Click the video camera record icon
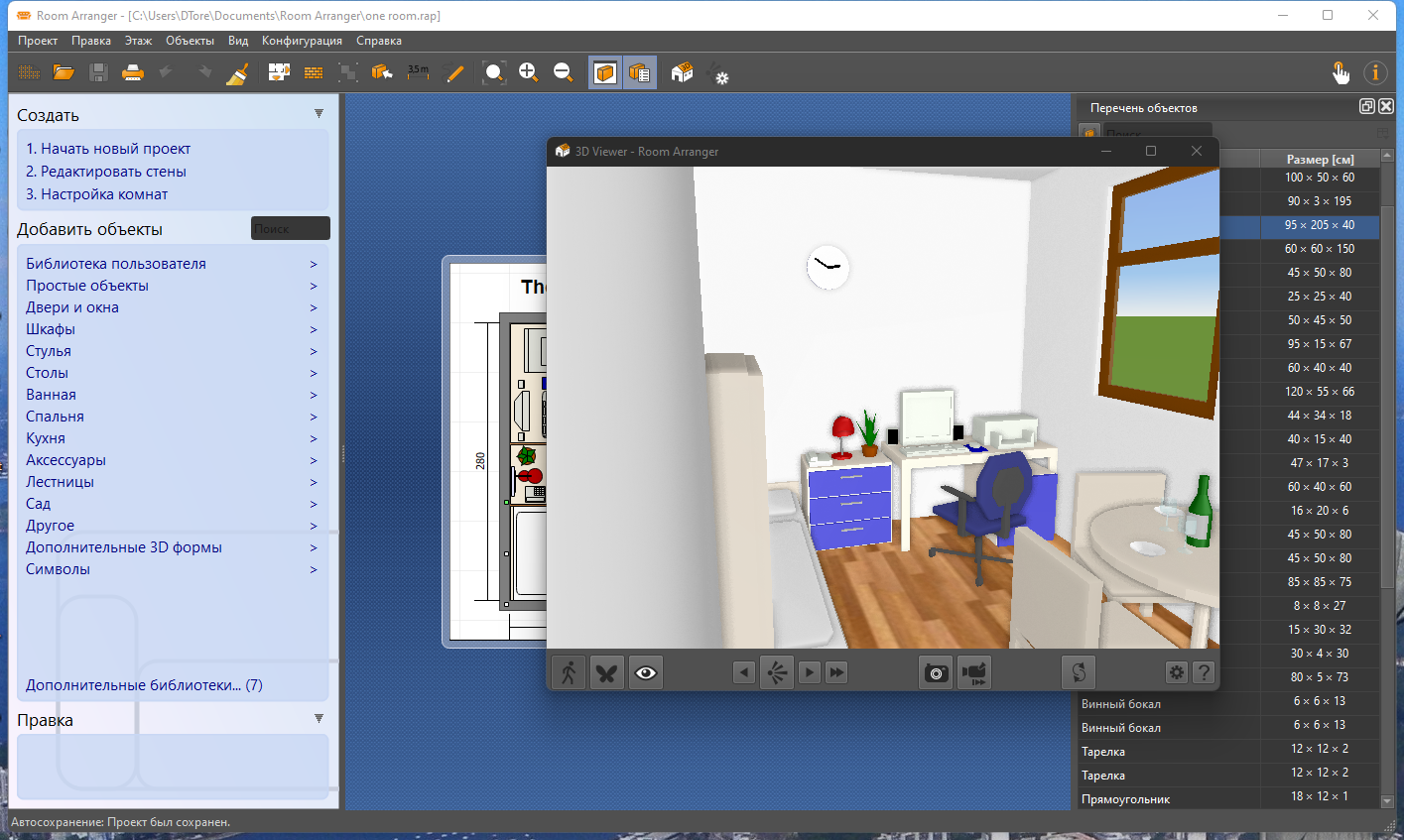The width and height of the screenshot is (1404, 840). point(974,672)
